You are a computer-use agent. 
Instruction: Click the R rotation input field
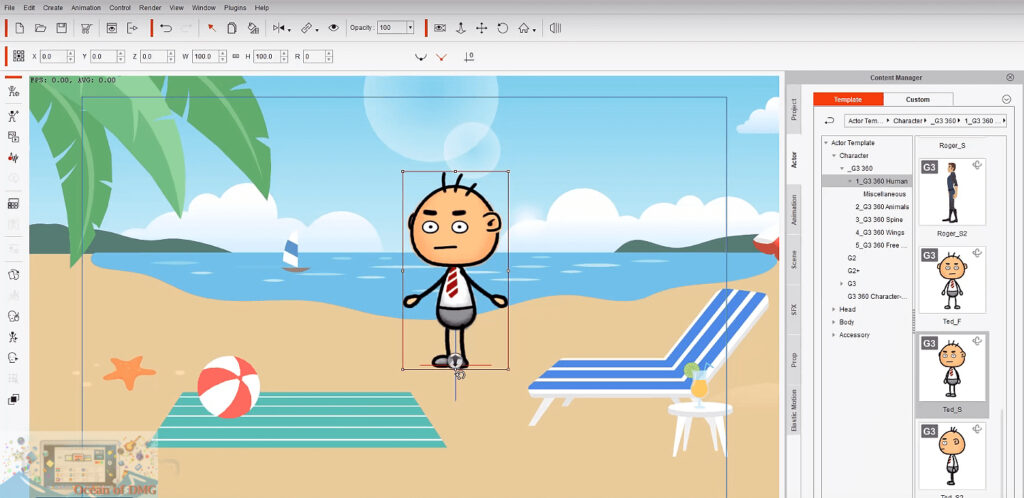coord(312,57)
